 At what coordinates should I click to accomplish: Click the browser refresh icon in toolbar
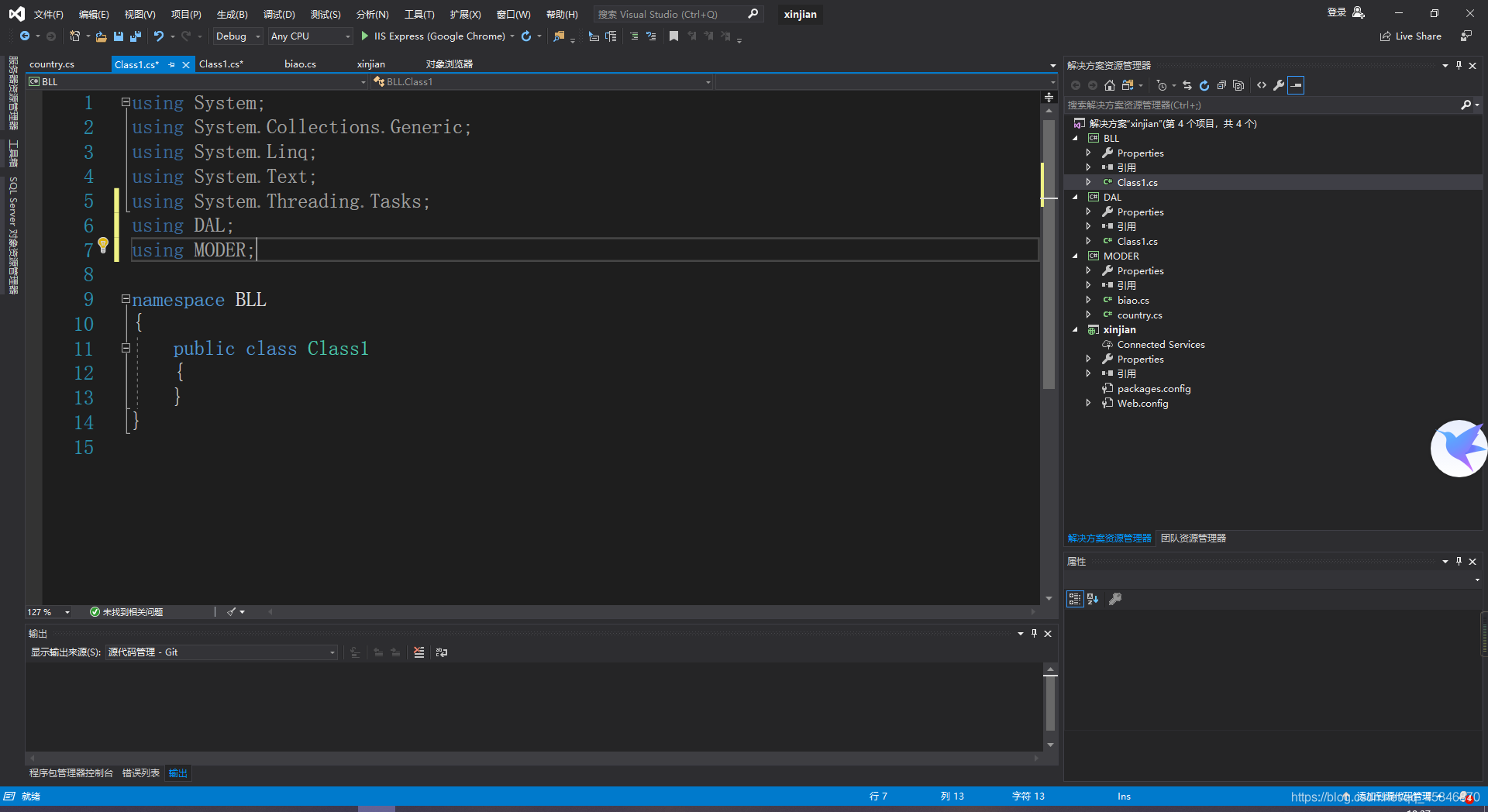[x=526, y=36]
